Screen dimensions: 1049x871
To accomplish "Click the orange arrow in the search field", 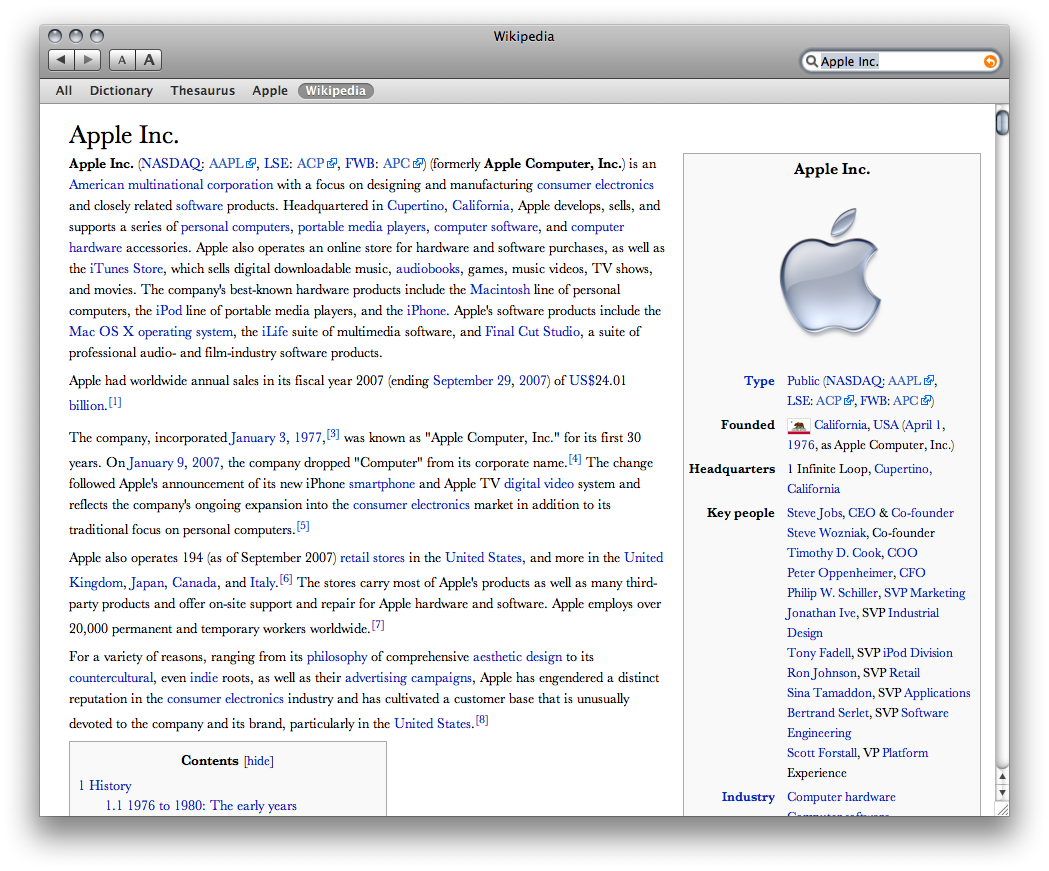I will click(988, 61).
